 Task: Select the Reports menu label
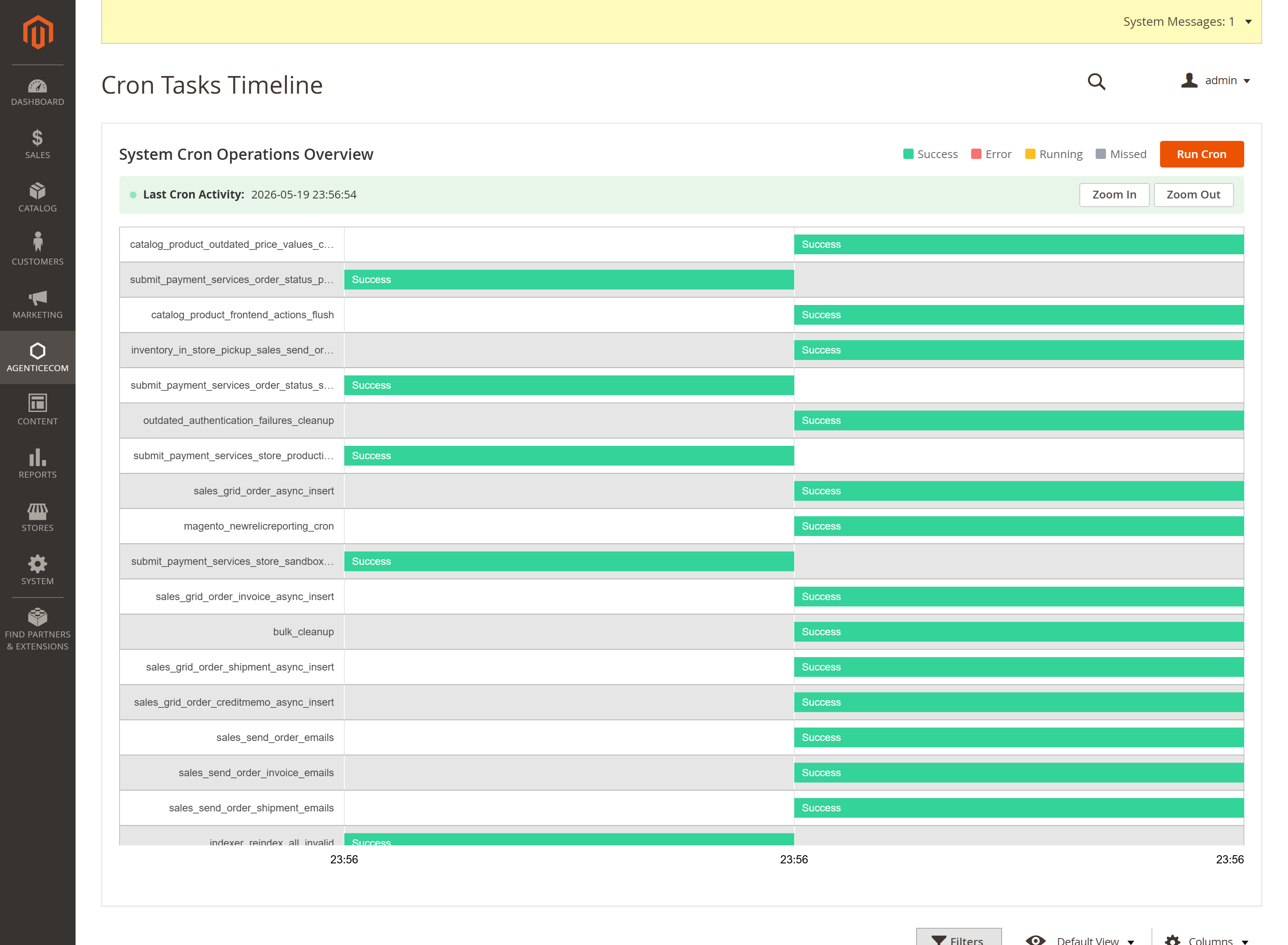point(38,475)
